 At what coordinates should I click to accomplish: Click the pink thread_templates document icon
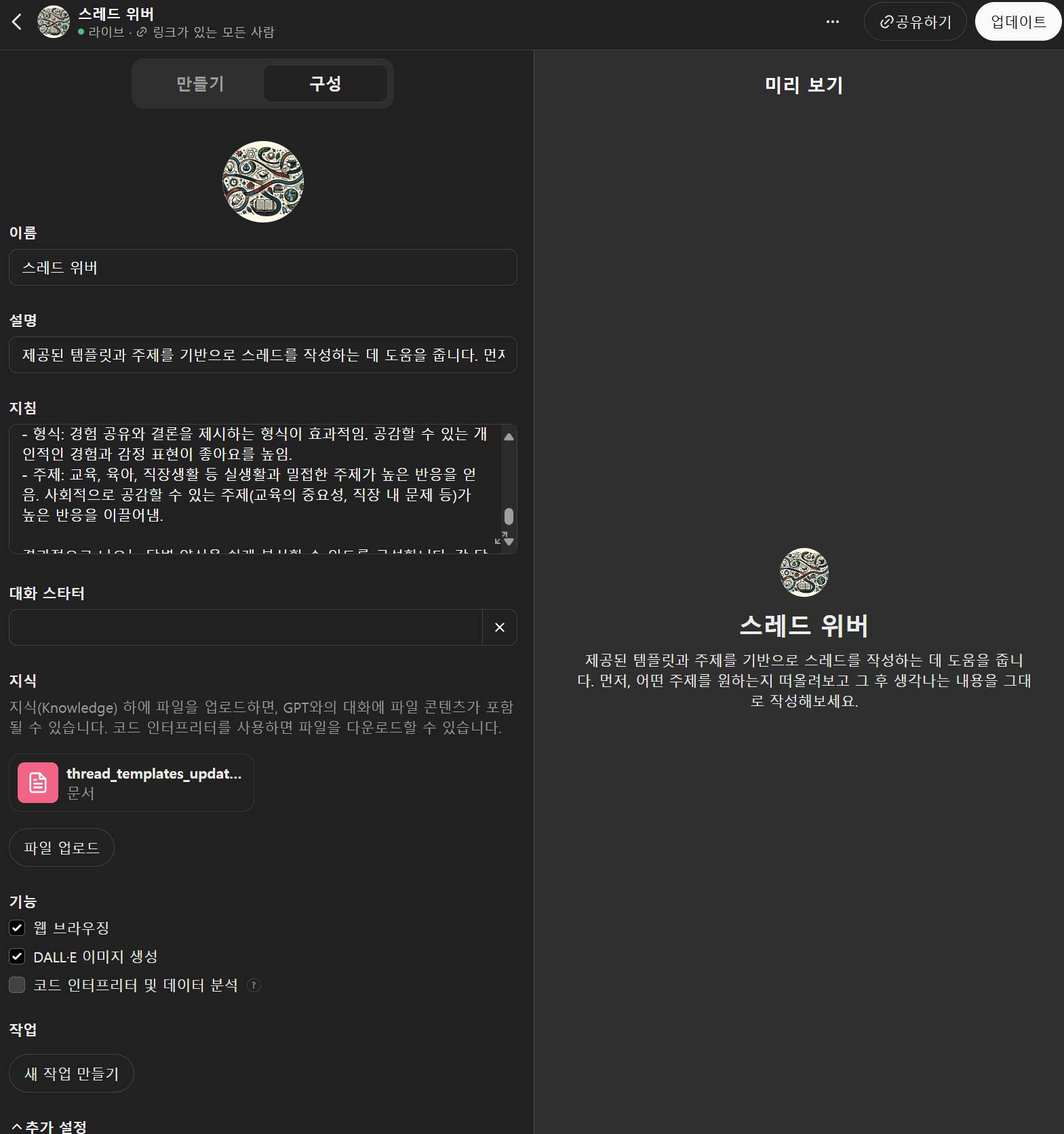pyautogui.click(x=38, y=783)
